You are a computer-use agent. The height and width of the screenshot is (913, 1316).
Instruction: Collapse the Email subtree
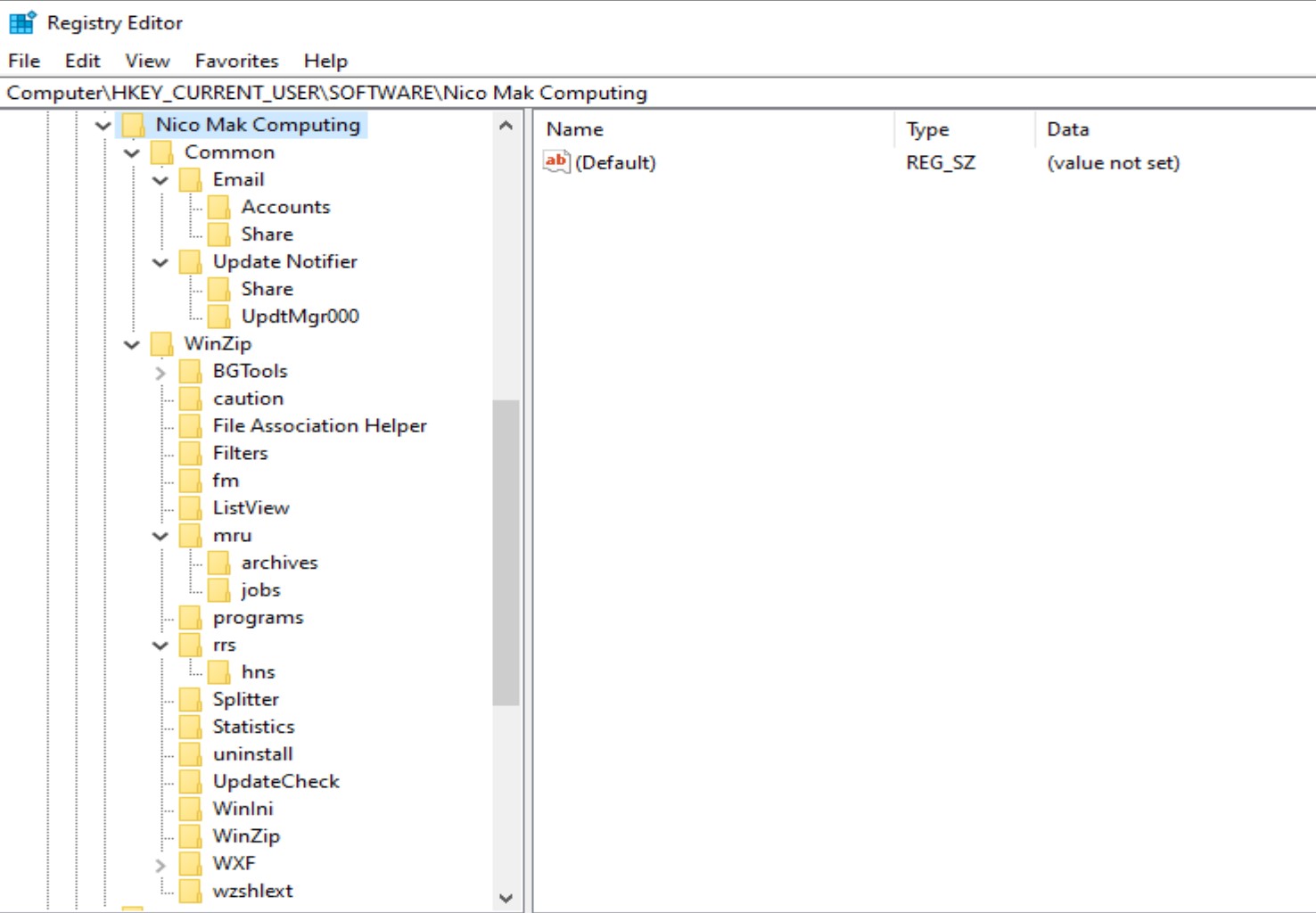pyautogui.click(x=159, y=179)
